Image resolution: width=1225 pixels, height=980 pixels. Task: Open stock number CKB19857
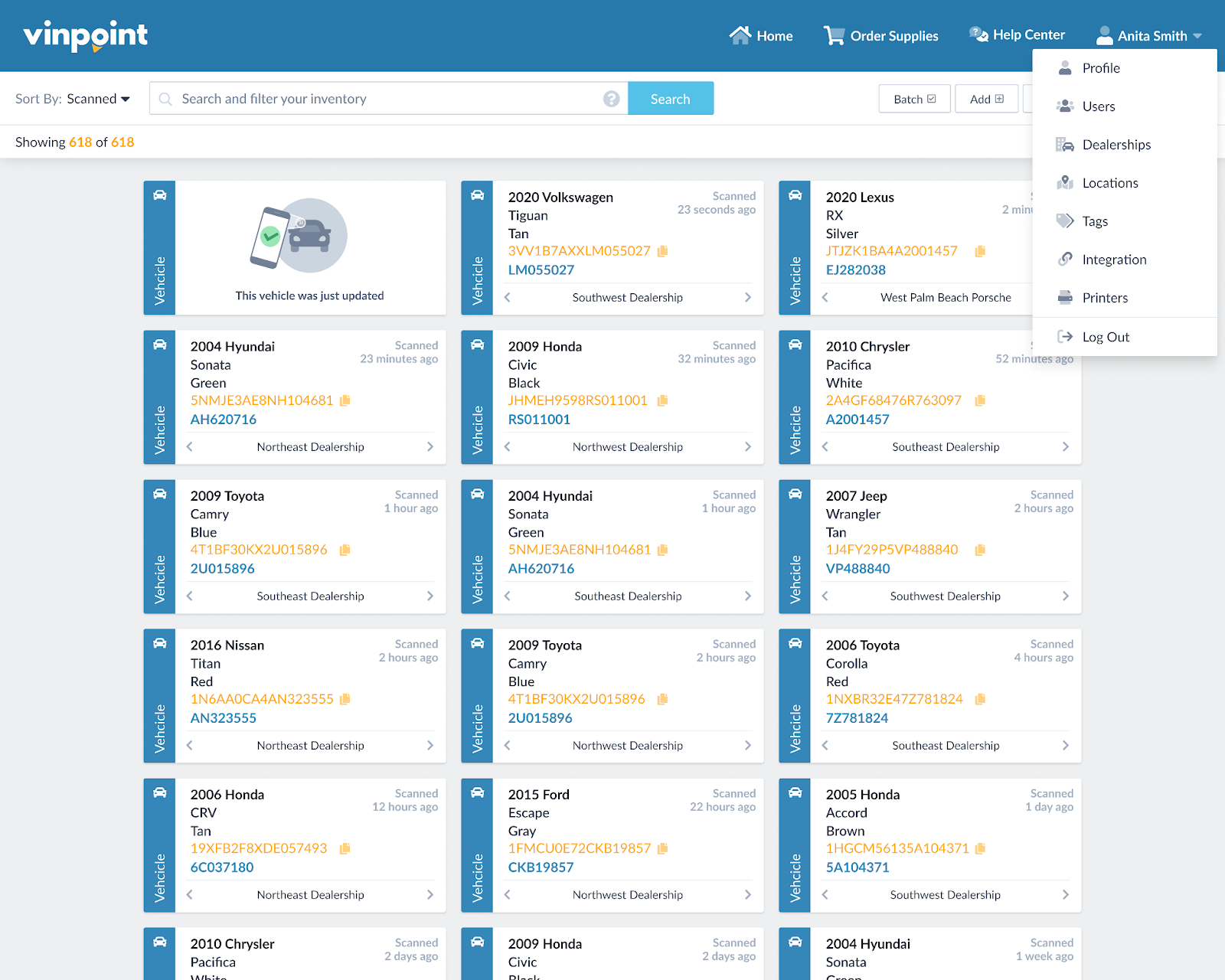(x=541, y=867)
